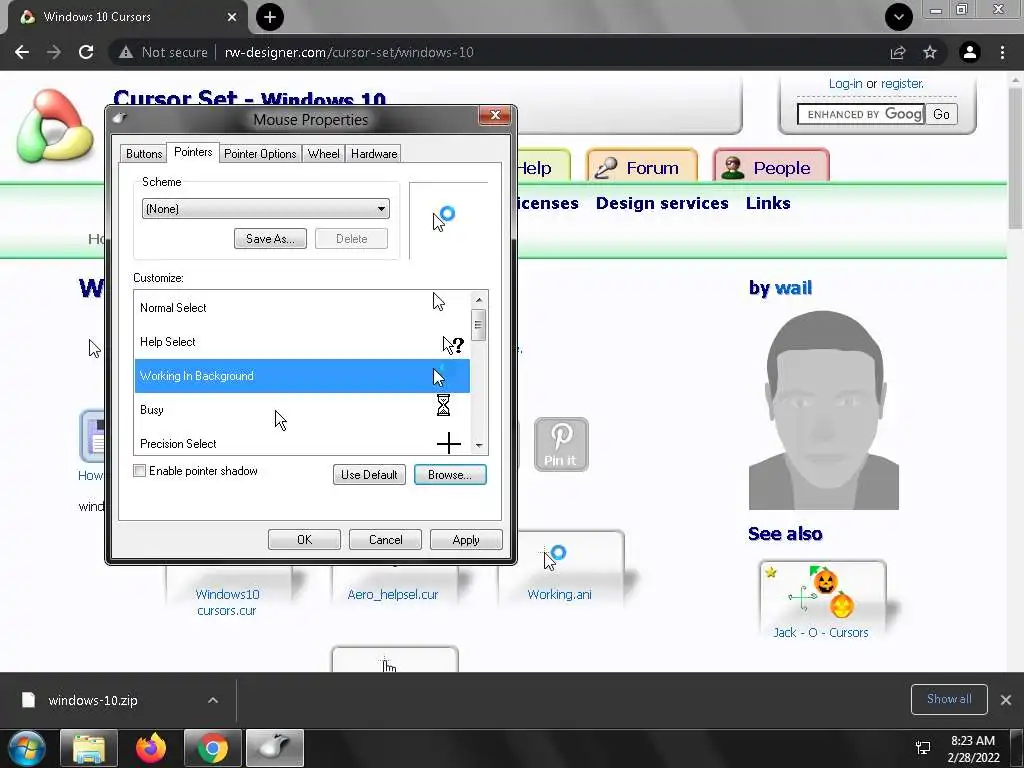Switch to the Pointers tab
This screenshot has height=768, width=1024.
coord(193,152)
